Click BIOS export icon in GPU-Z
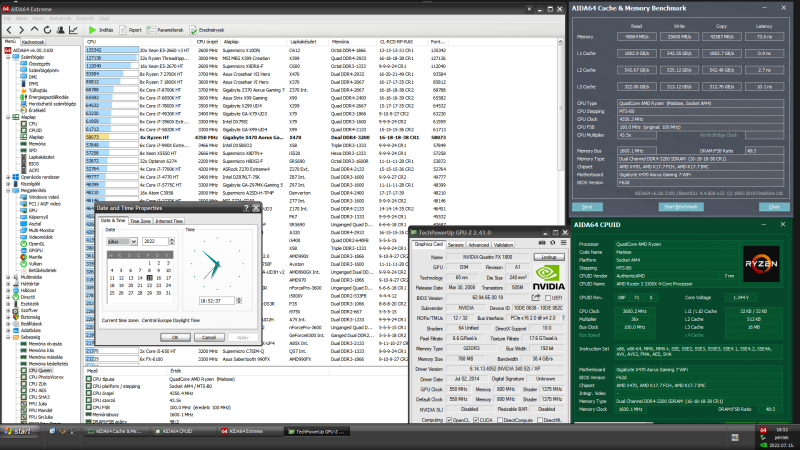The width and height of the screenshot is (800, 450). (536, 297)
